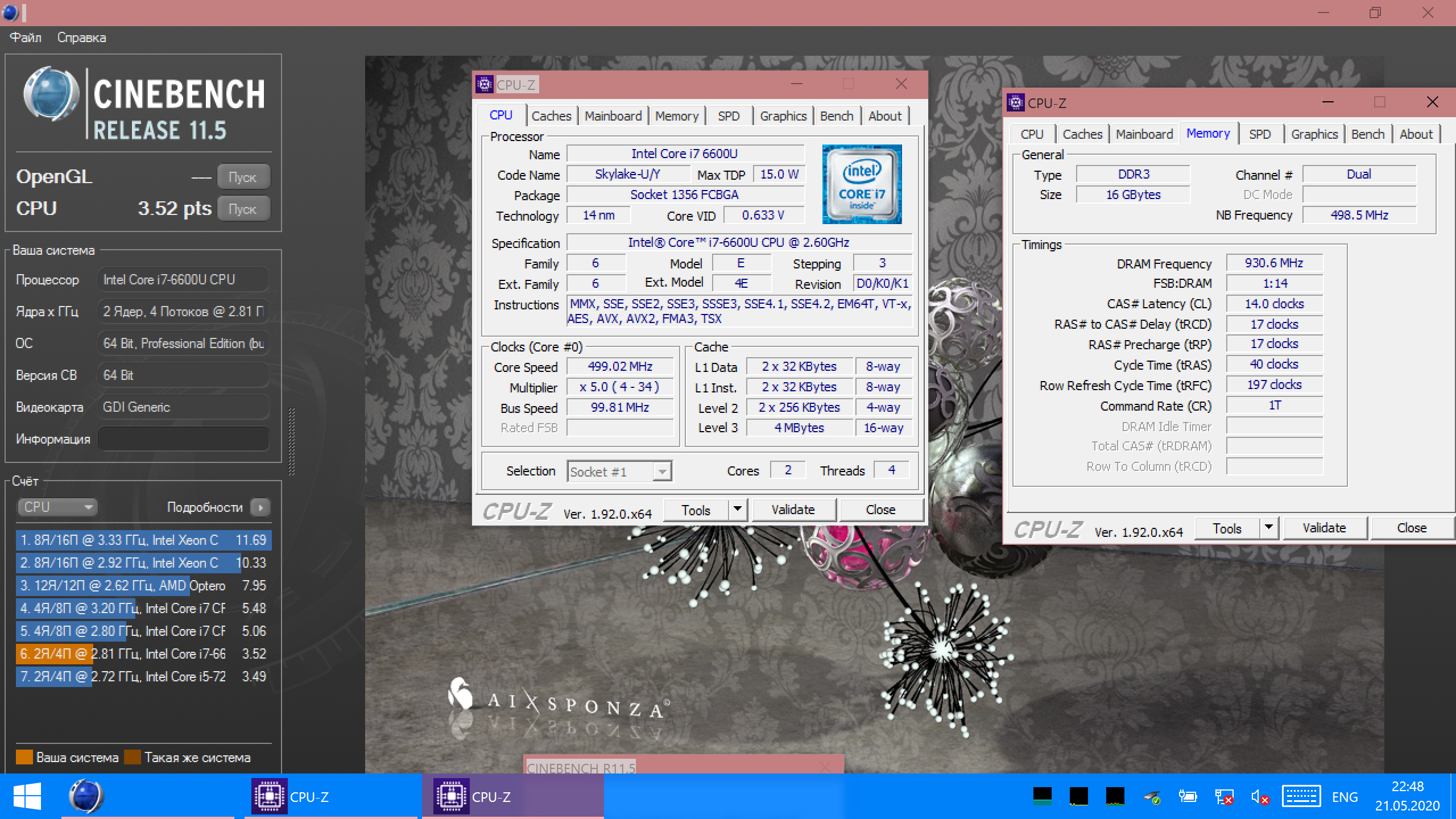Minimize the front CPU-Z Memory window
Screen dimensions: 1456x819
[1328, 102]
